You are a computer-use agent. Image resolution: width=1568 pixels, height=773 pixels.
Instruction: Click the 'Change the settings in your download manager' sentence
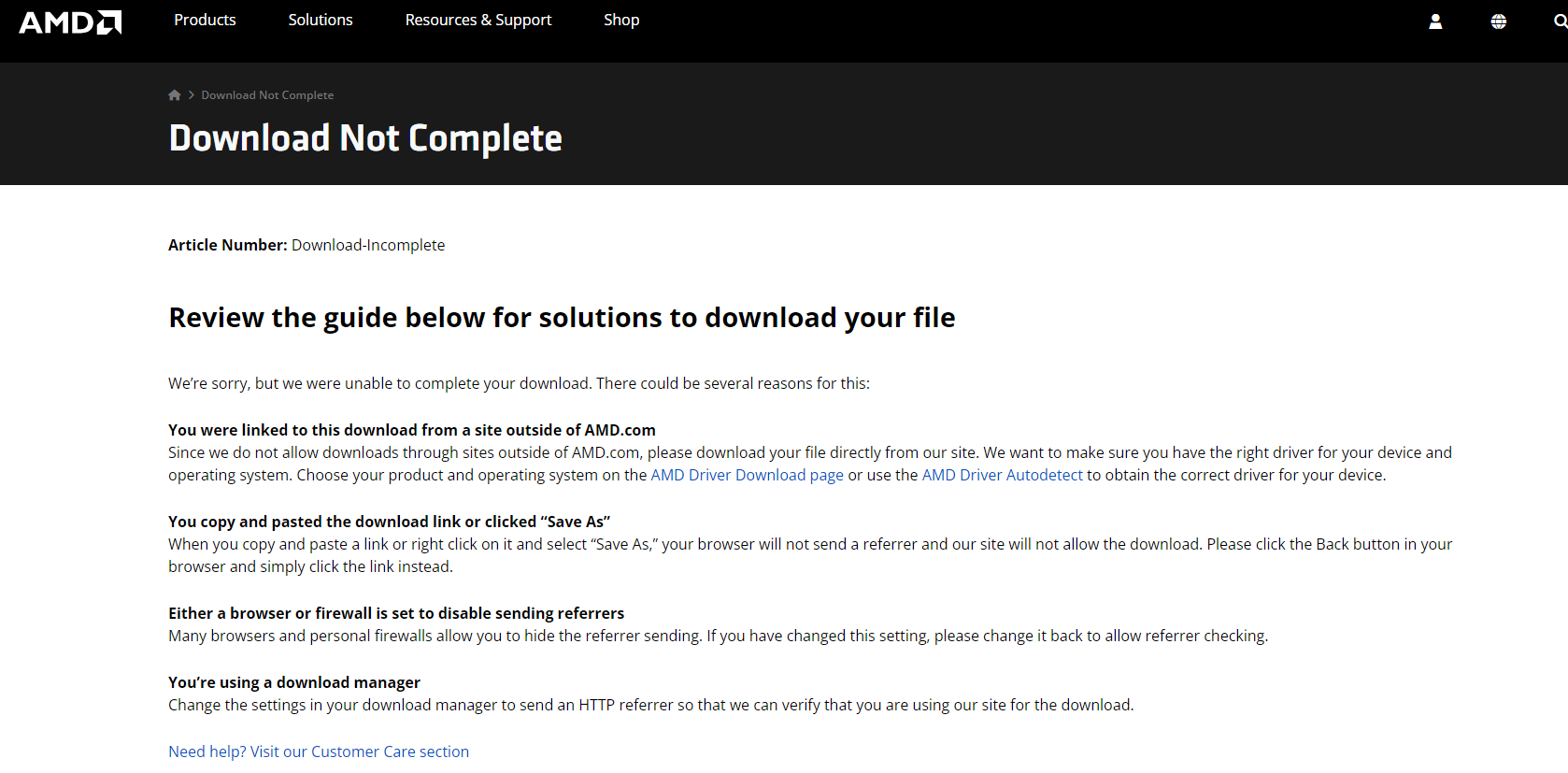click(650, 705)
